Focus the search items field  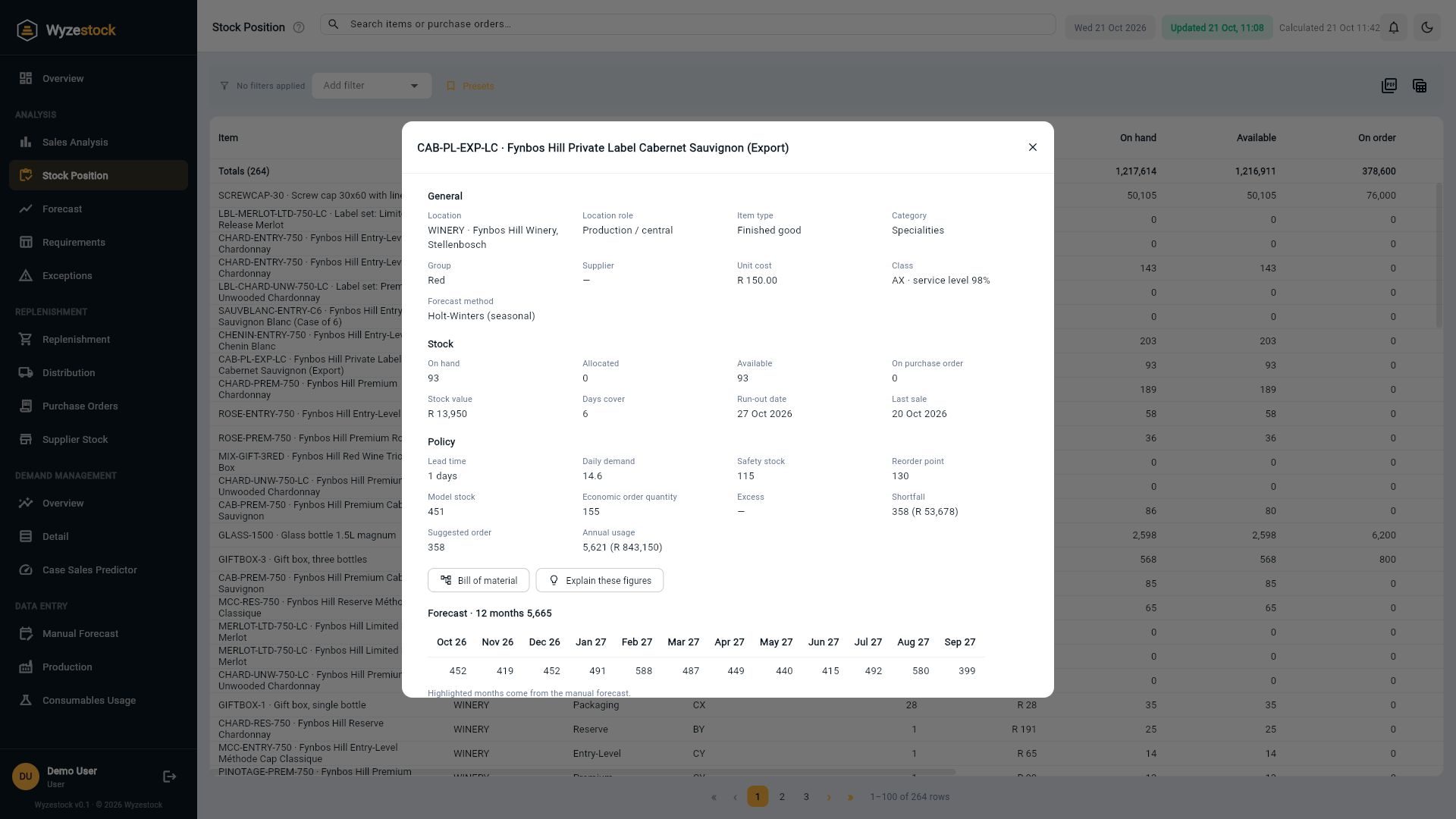click(688, 24)
